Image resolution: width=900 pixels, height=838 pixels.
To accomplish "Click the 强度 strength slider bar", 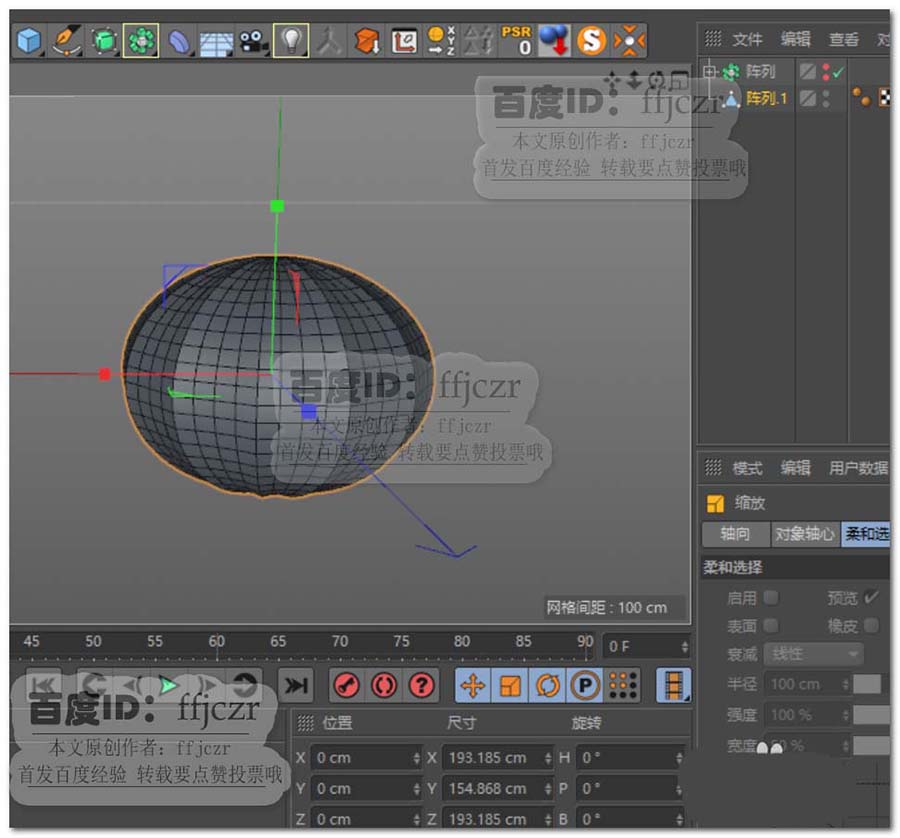I will point(871,715).
